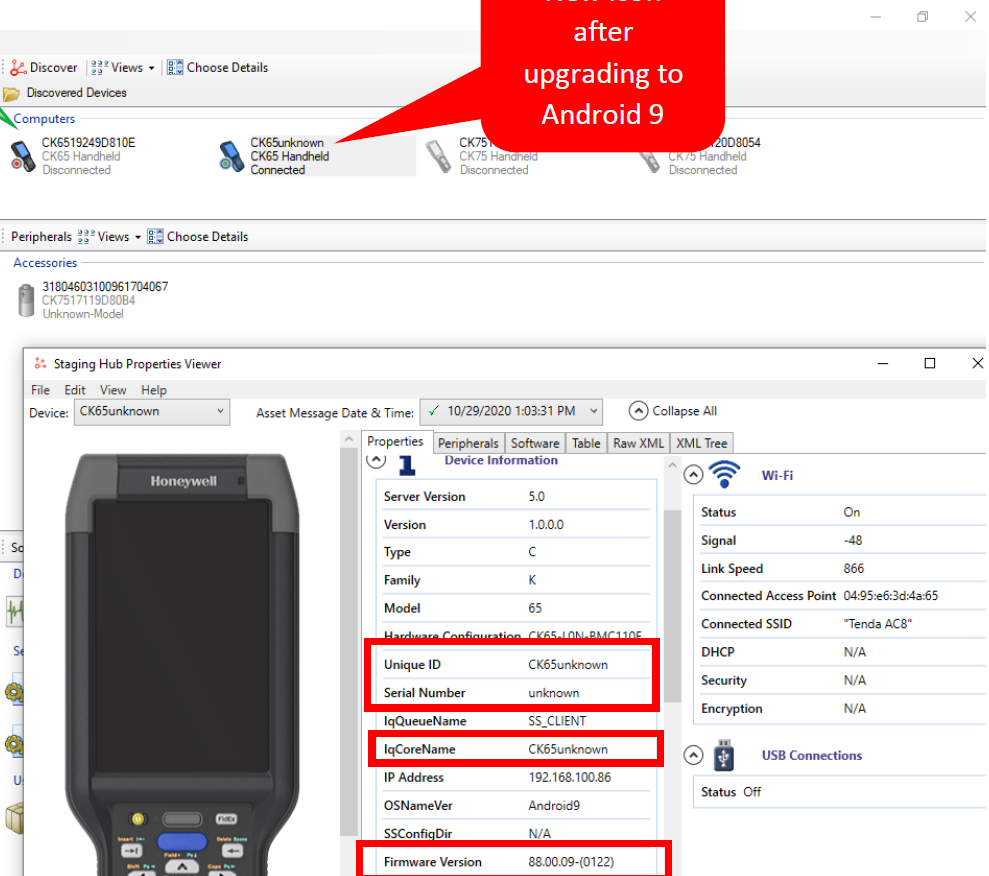The height and width of the screenshot is (876, 989).
Task: Click the Wi-Fi icon in the properties pane
Action: 723,474
